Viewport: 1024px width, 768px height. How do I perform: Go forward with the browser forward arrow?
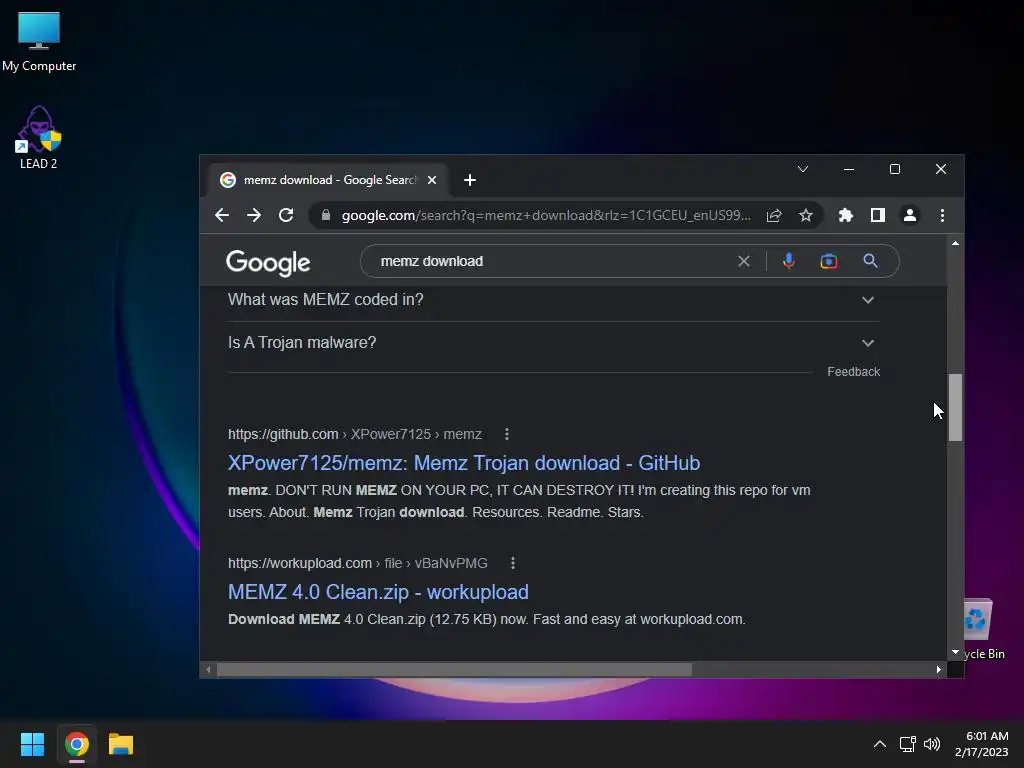tap(254, 215)
